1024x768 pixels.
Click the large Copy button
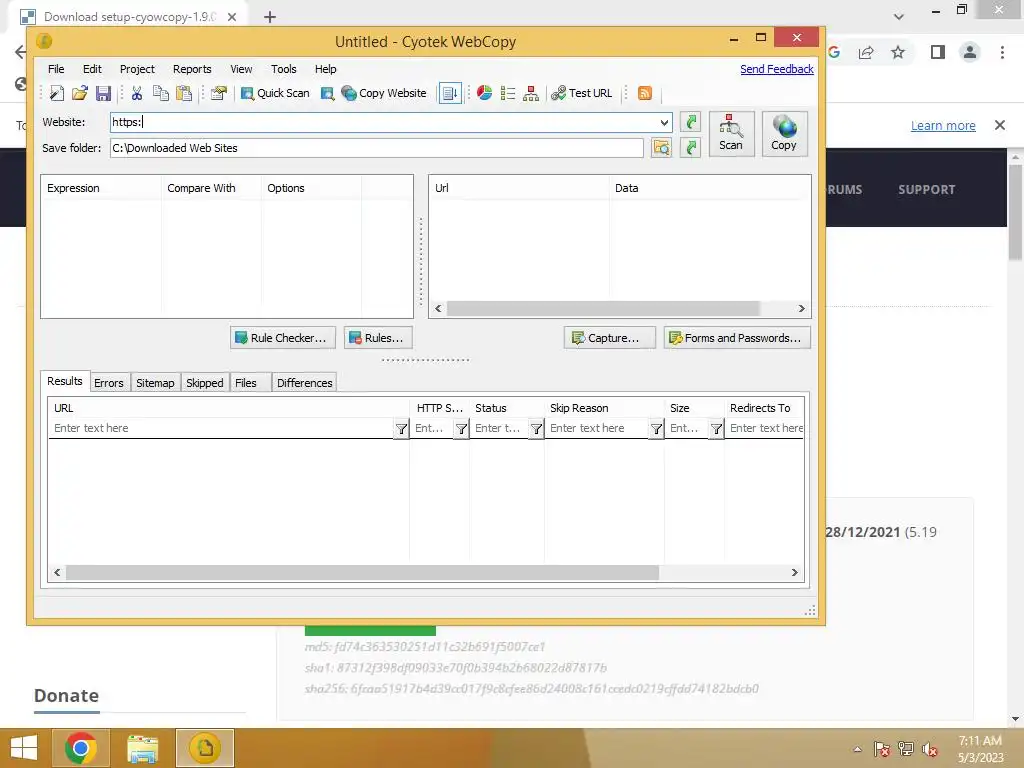(784, 134)
